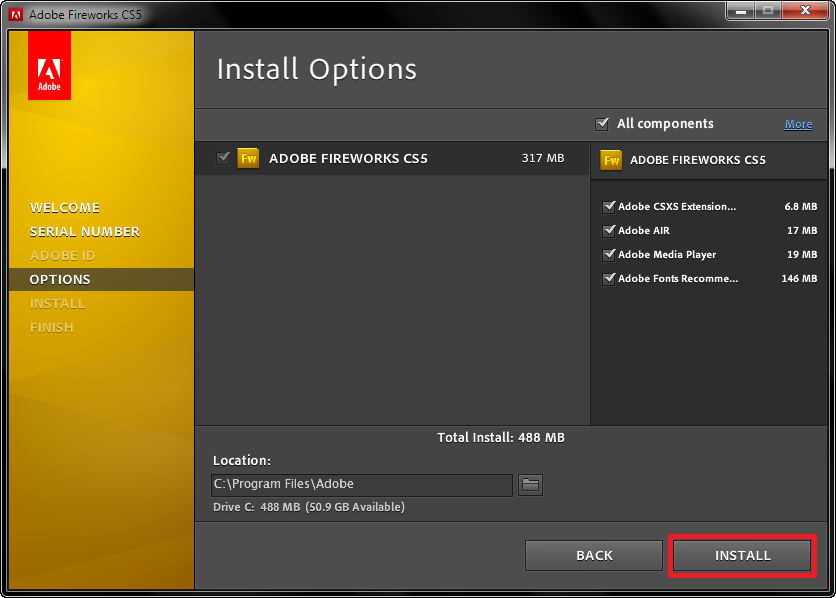The image size is (836, 598).
Task: Click the red Adobe logo in the sidebar
Action: click(49, 66)
